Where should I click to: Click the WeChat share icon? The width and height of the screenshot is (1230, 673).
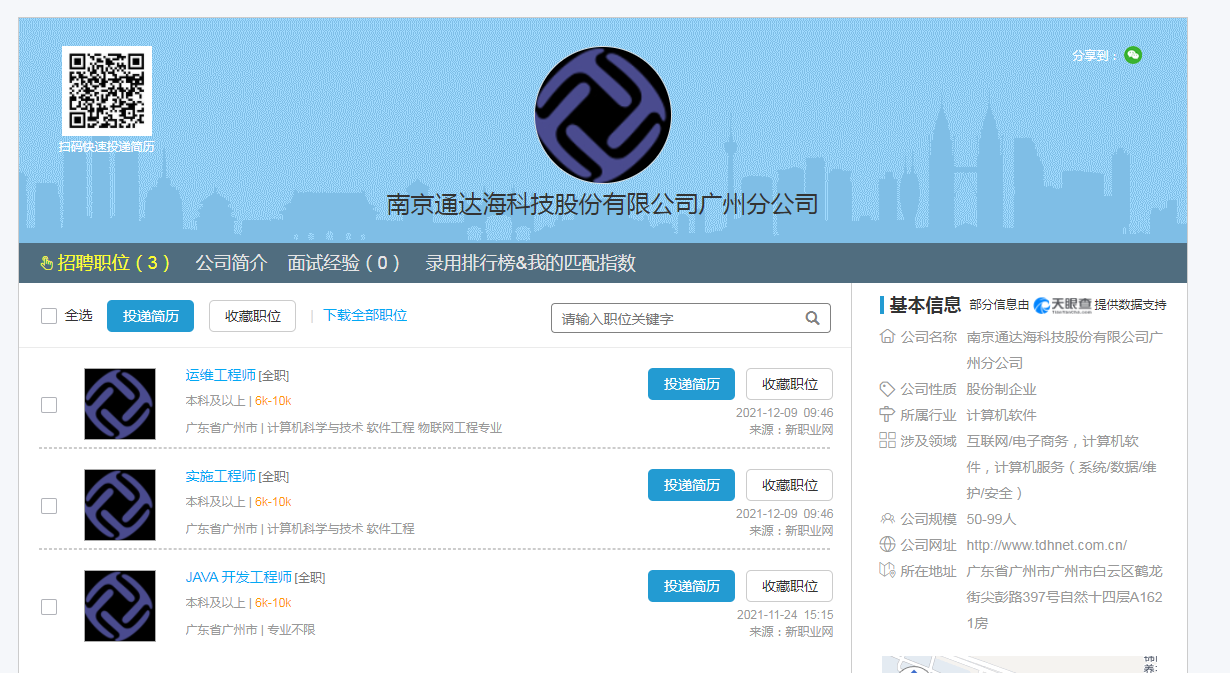point(1132,55)
